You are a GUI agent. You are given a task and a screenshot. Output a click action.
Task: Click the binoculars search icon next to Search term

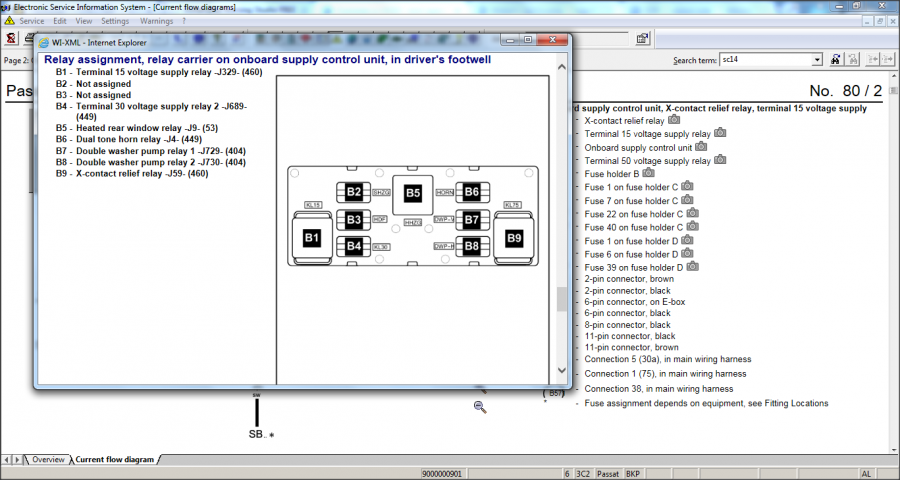(x=838, y=60)
